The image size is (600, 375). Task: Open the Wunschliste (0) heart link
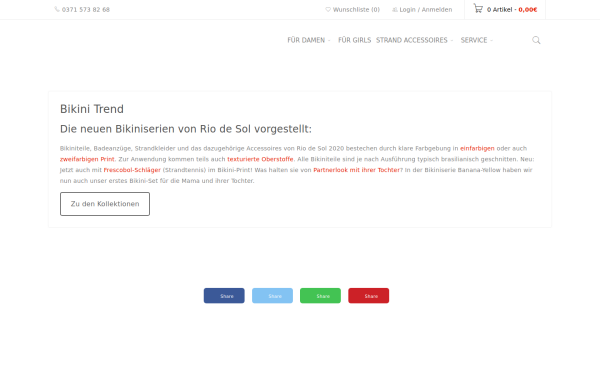coord(352,10)
